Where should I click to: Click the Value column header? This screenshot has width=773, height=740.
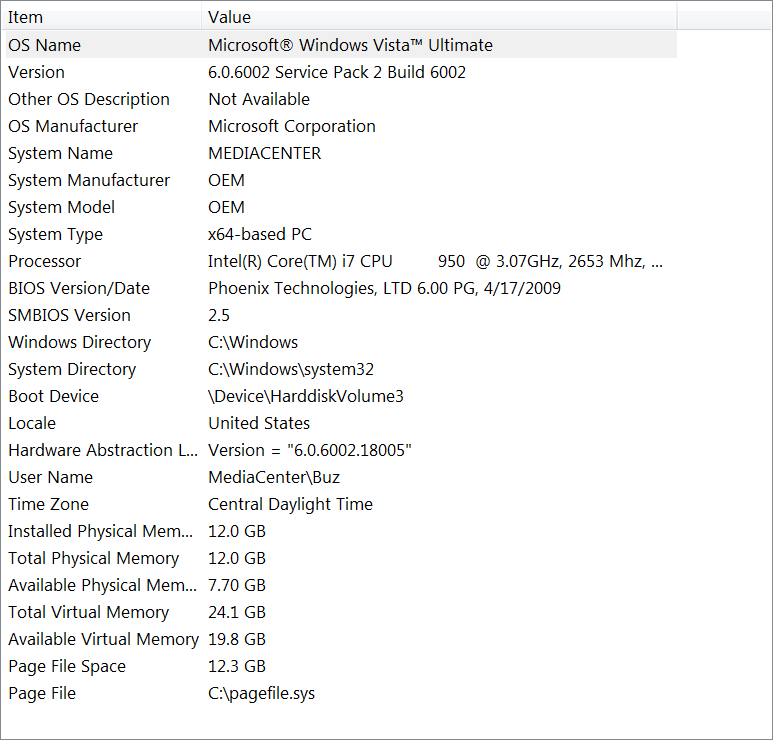(x=439, y=18)
